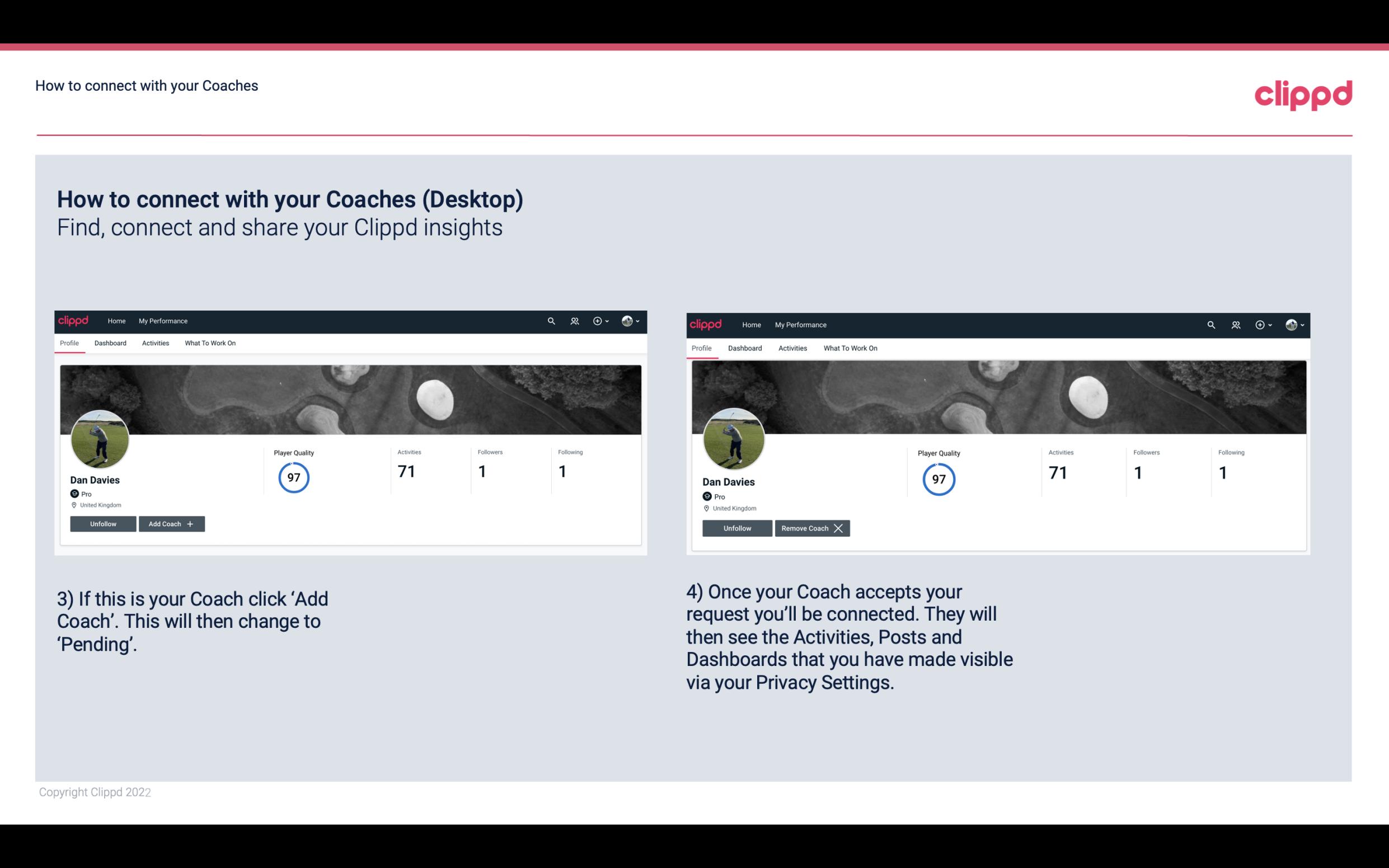The width and height of the screenshot is (1389, 868).
Task: Expand 'My Performance' dropdown in left nav
Action: 162,320
